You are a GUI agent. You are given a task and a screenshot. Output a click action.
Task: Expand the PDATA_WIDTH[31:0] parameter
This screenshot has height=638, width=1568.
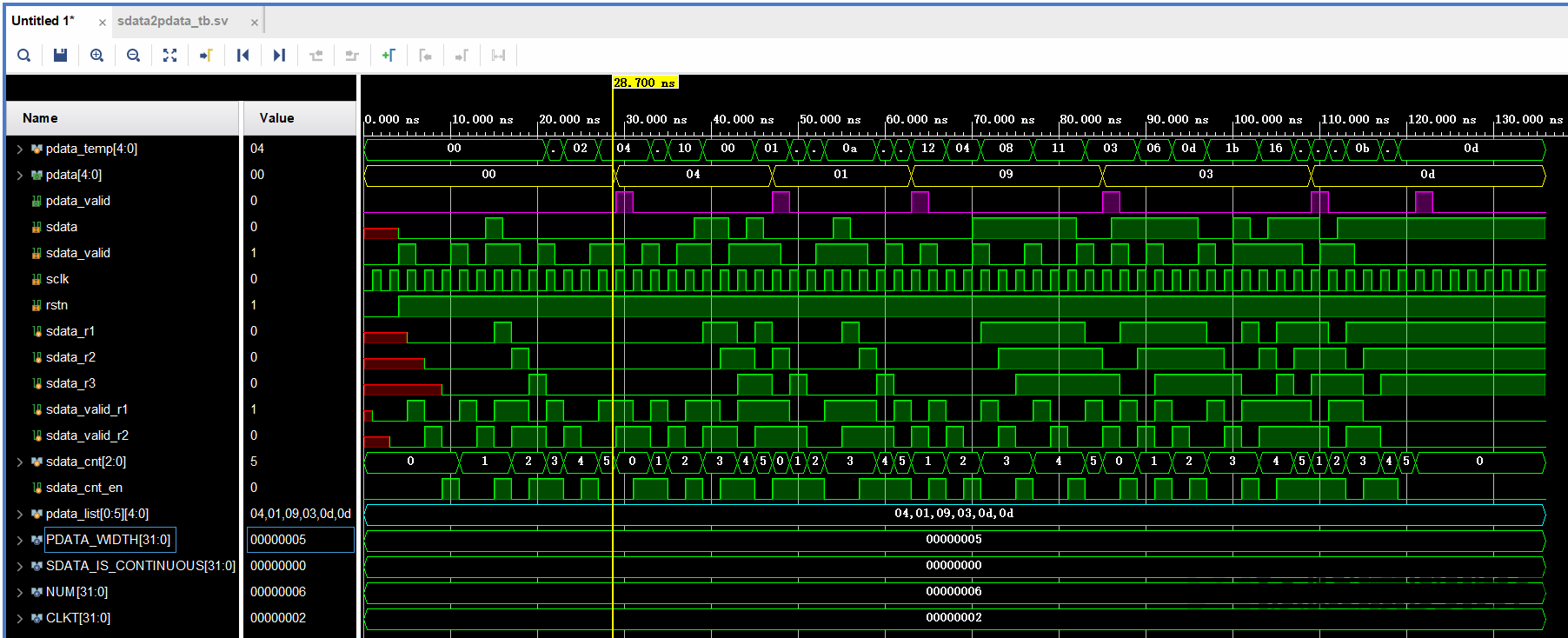pyautogui.click(x=19, y=540)
